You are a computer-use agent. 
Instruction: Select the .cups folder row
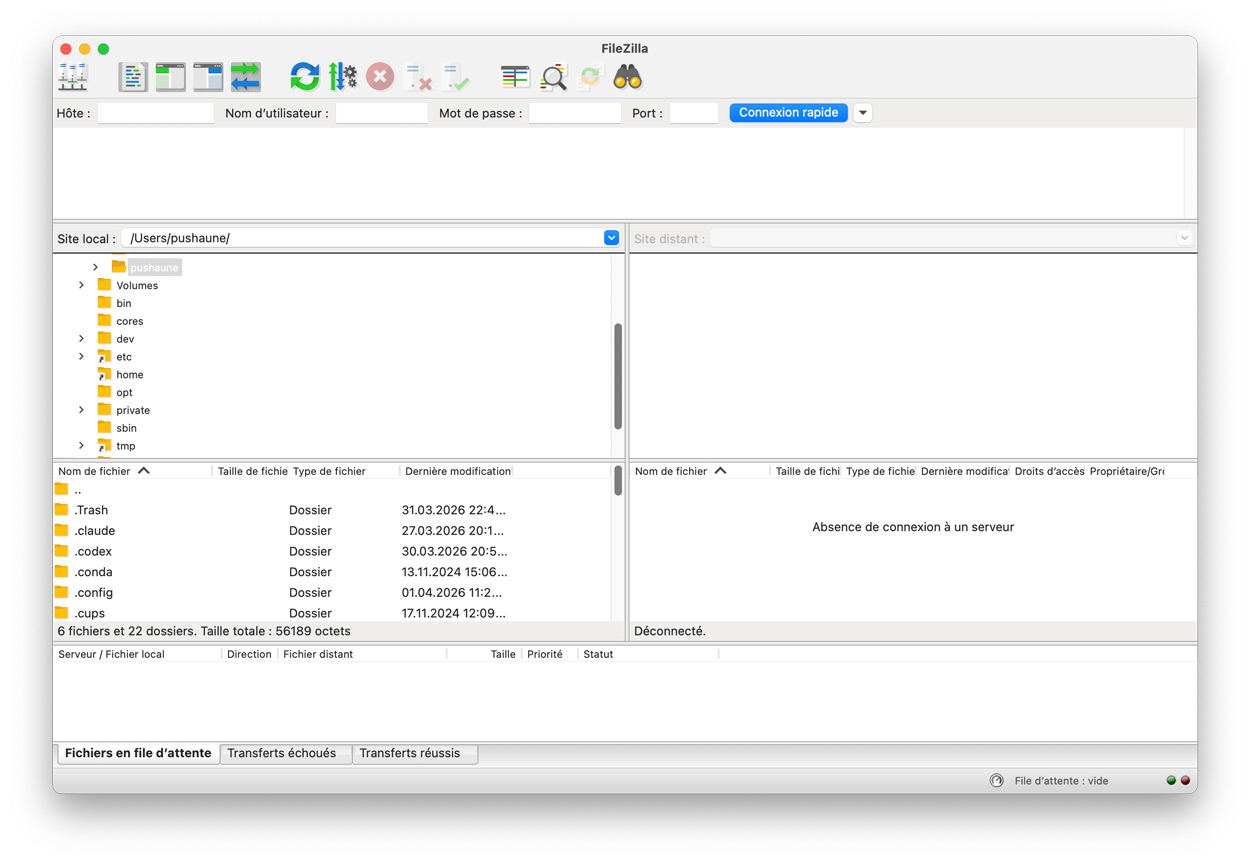coord(332,613)
